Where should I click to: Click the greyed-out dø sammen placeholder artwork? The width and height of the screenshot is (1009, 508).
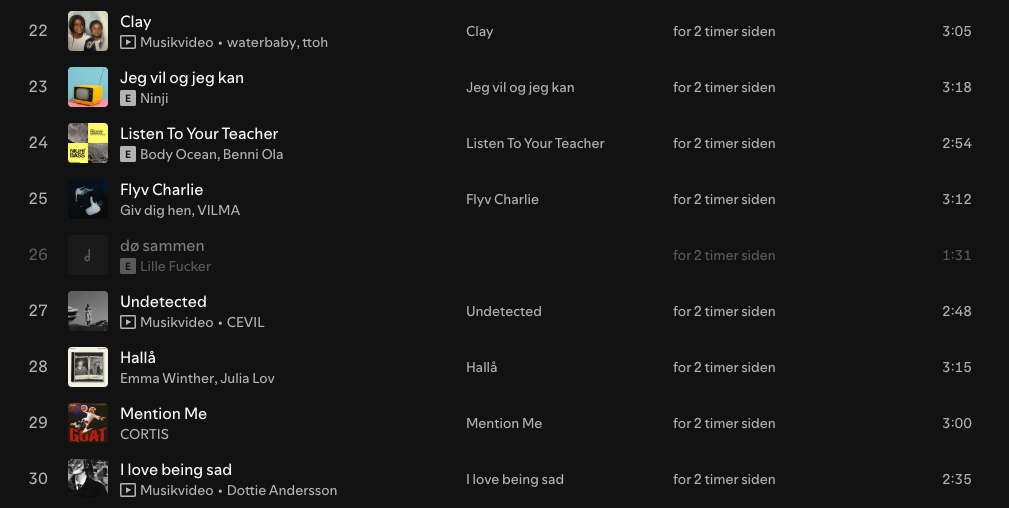88,255
